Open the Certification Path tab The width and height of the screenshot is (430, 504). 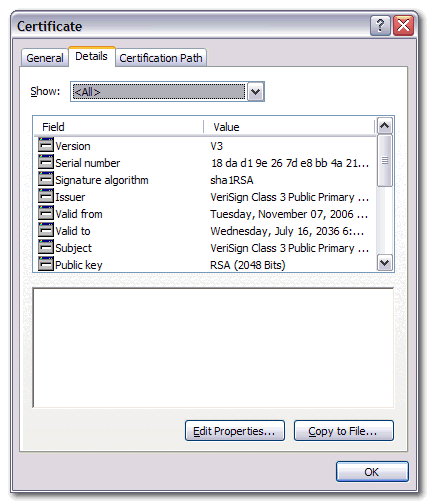(161, 58)
